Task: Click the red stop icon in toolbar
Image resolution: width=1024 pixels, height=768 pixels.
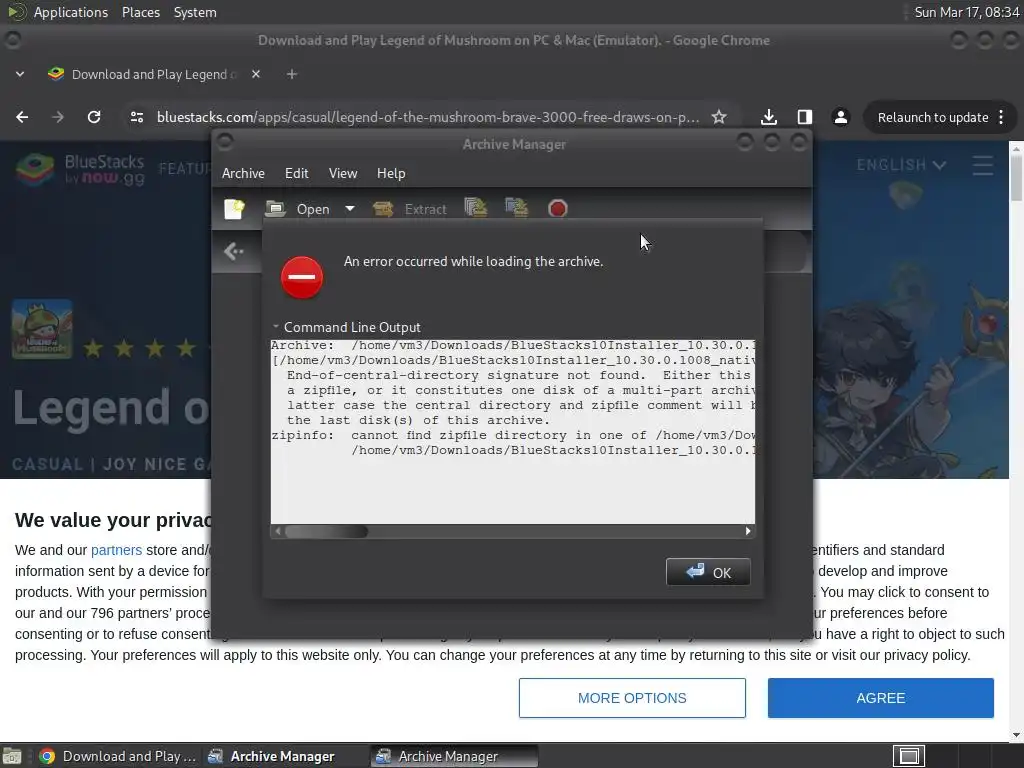Action: coord(558,209)
